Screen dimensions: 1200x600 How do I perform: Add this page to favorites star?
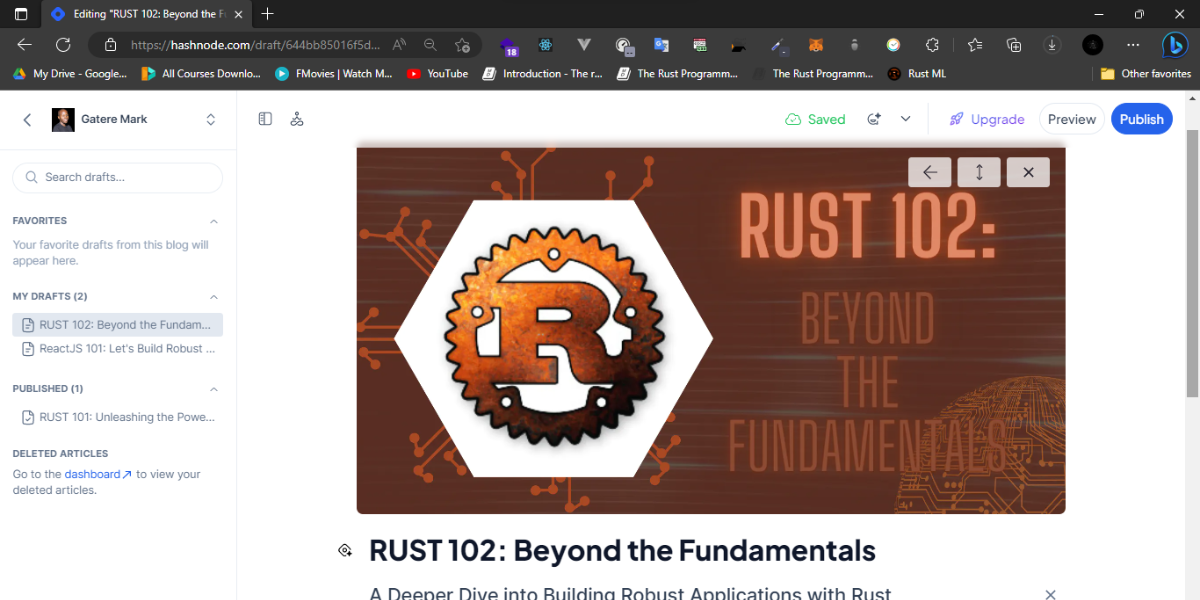pyautogui.click(x=462, y=45)
